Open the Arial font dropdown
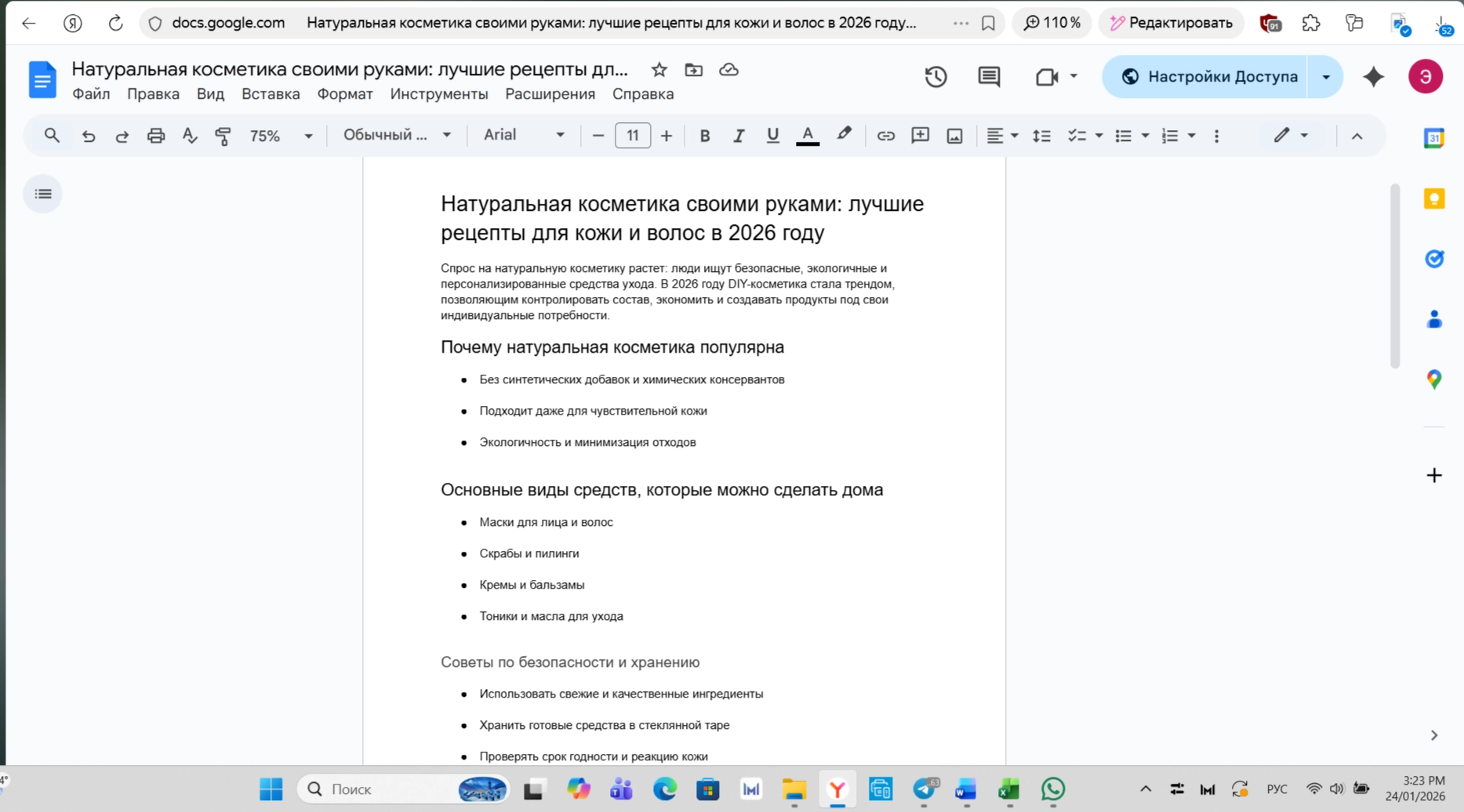 coord(523,136)
